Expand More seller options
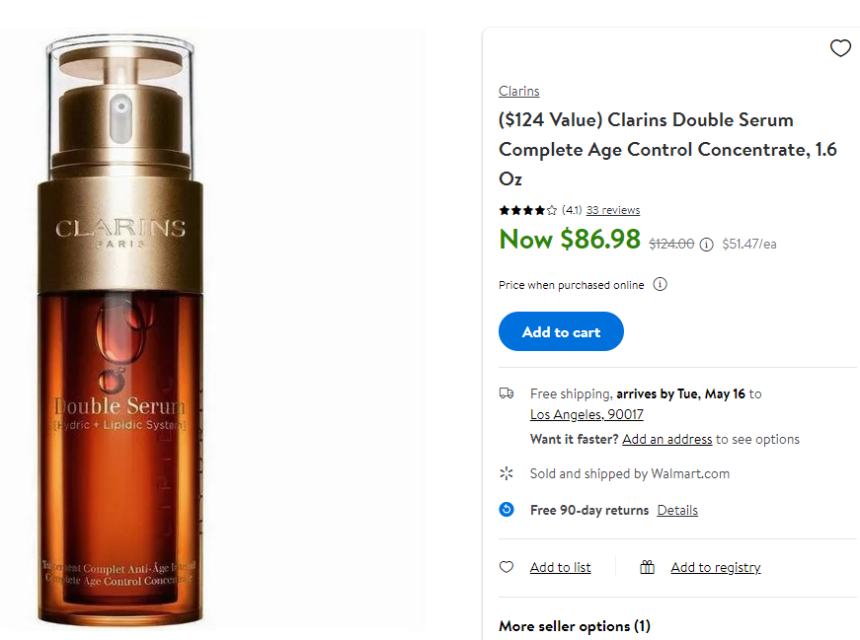 click(574, 625)
